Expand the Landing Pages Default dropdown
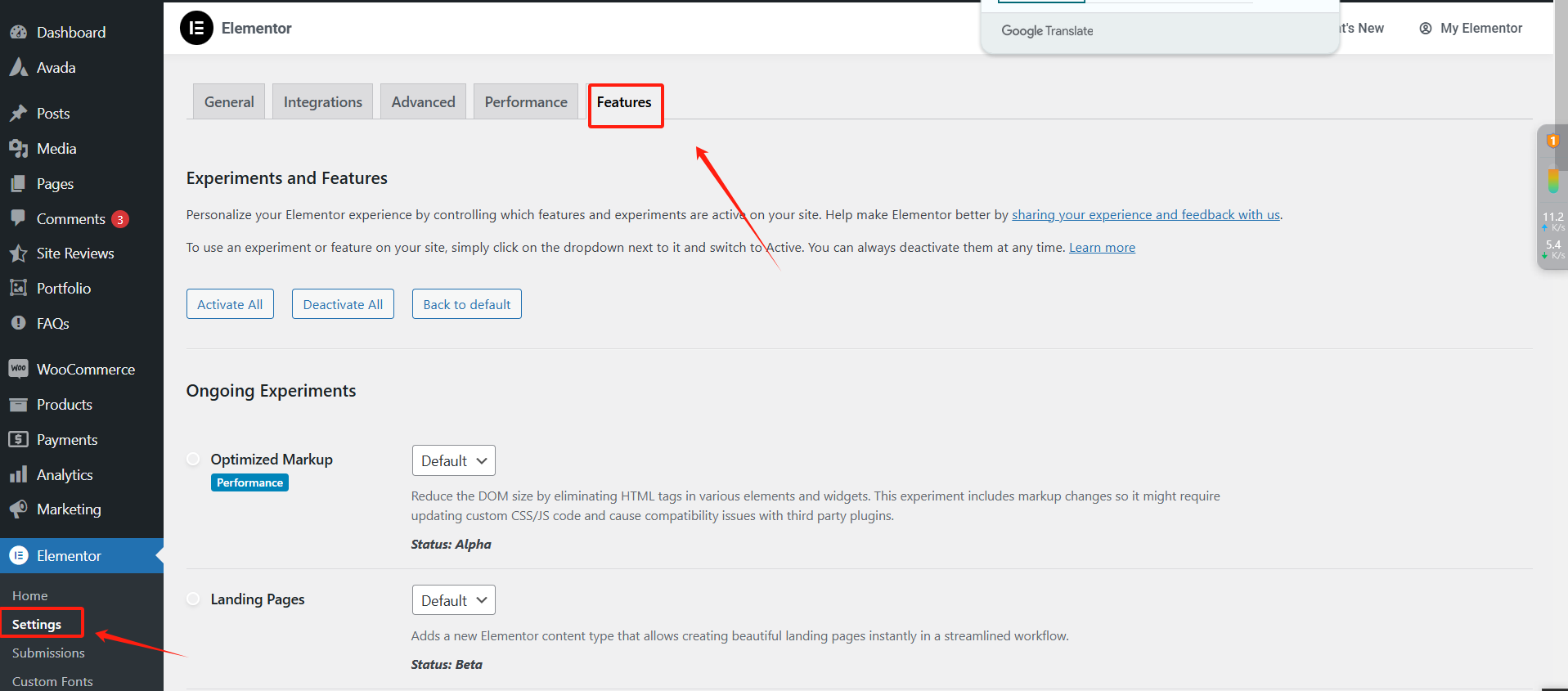Image resolution: width=1568 pixels, height=691 pixels. pos(453,600)
